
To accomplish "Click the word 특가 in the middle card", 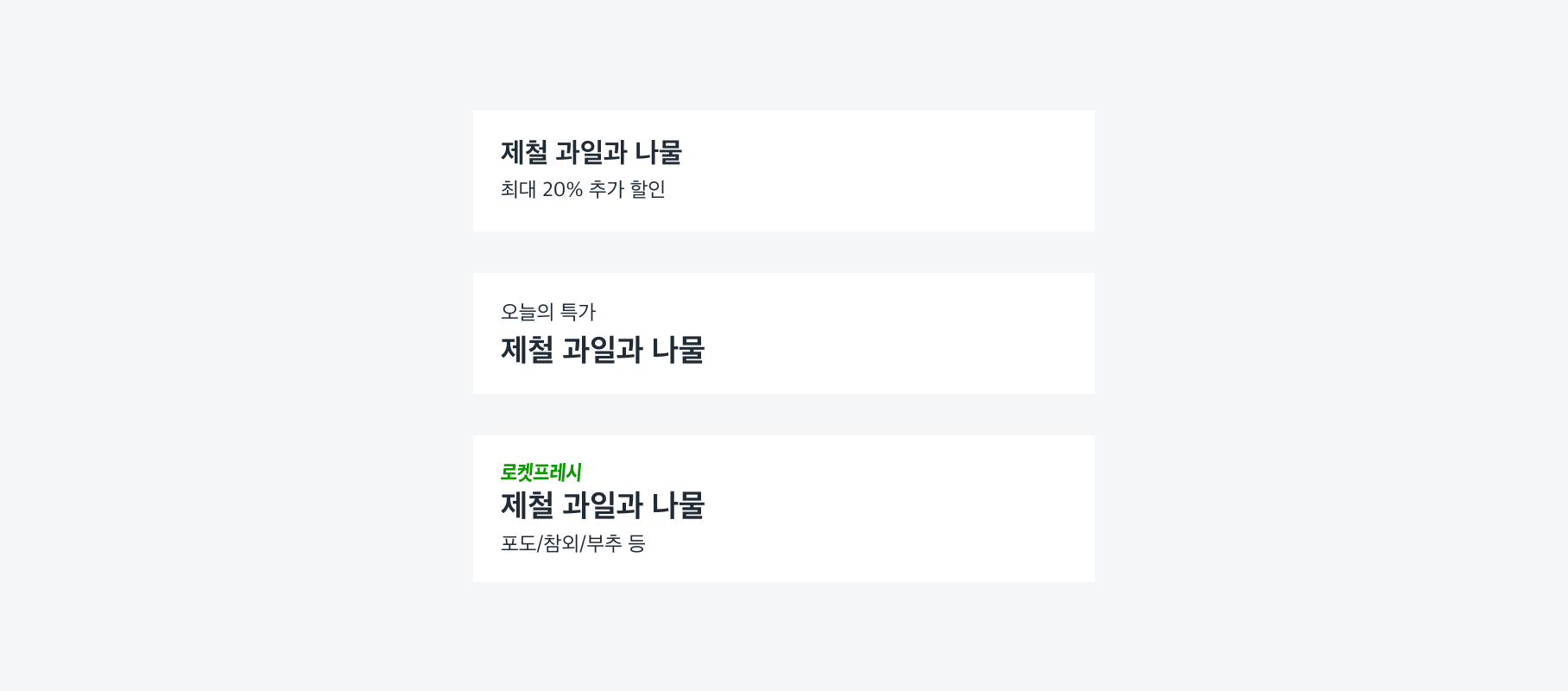I will [578, 312].
